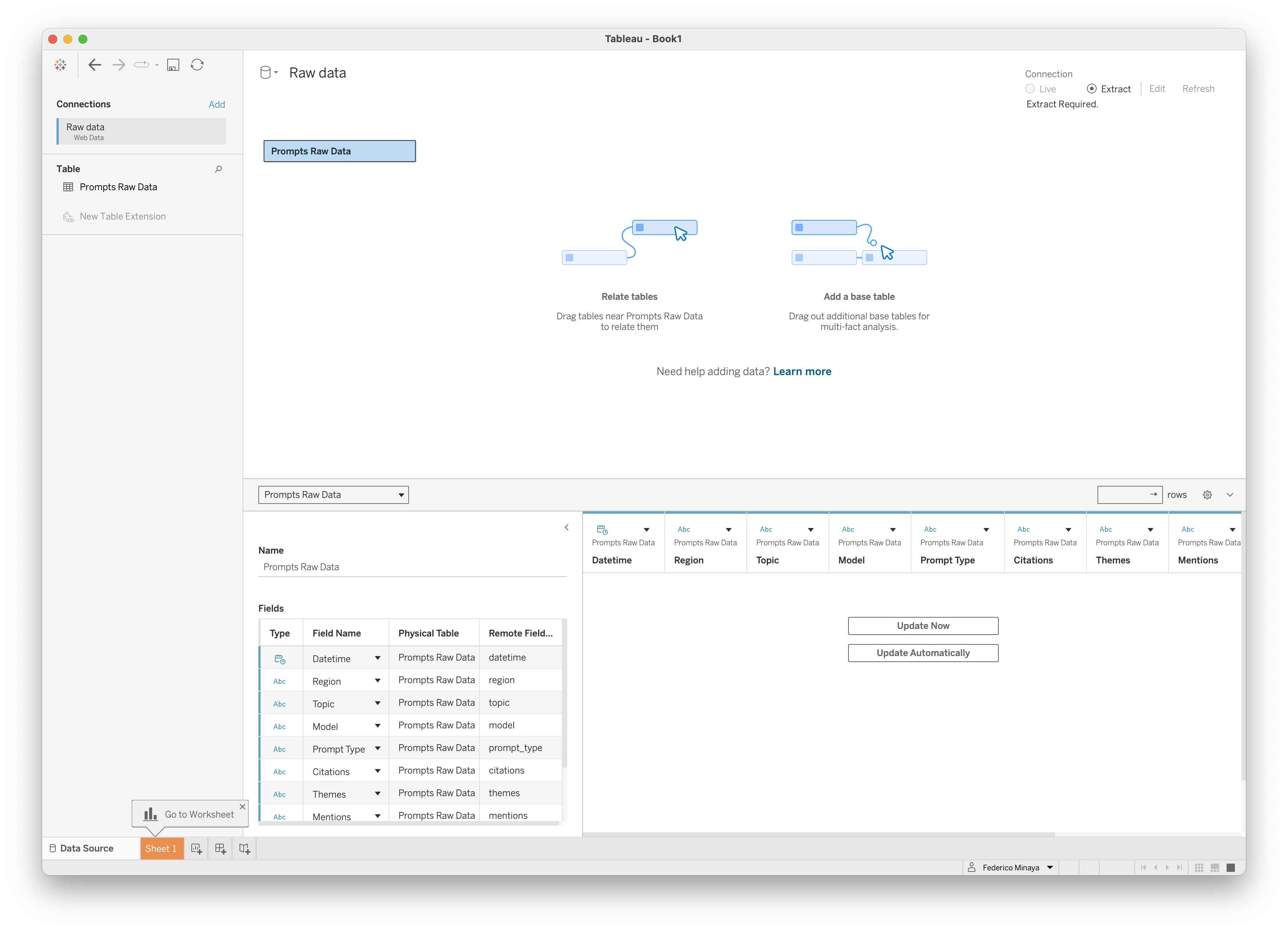
Task: Click the Go to Worksheet chart icon
Action: 151,813
